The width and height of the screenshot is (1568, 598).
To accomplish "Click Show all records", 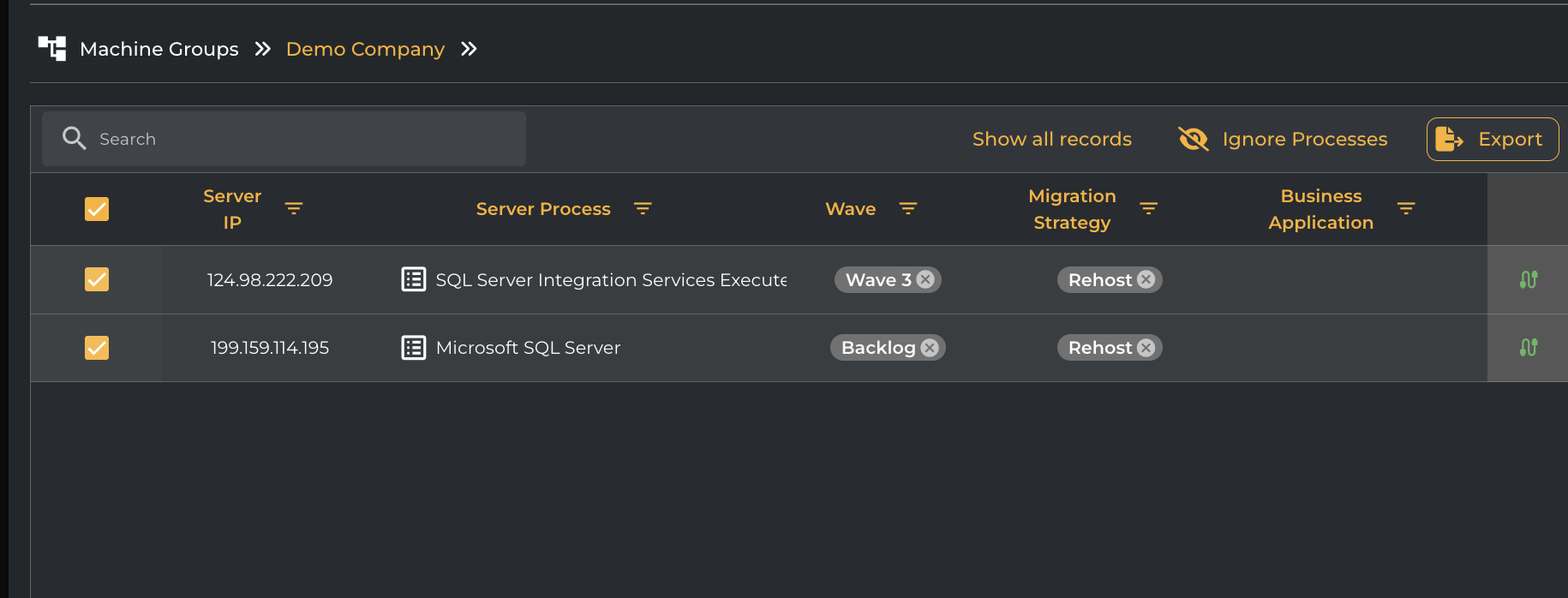I will click(1051, 139).
